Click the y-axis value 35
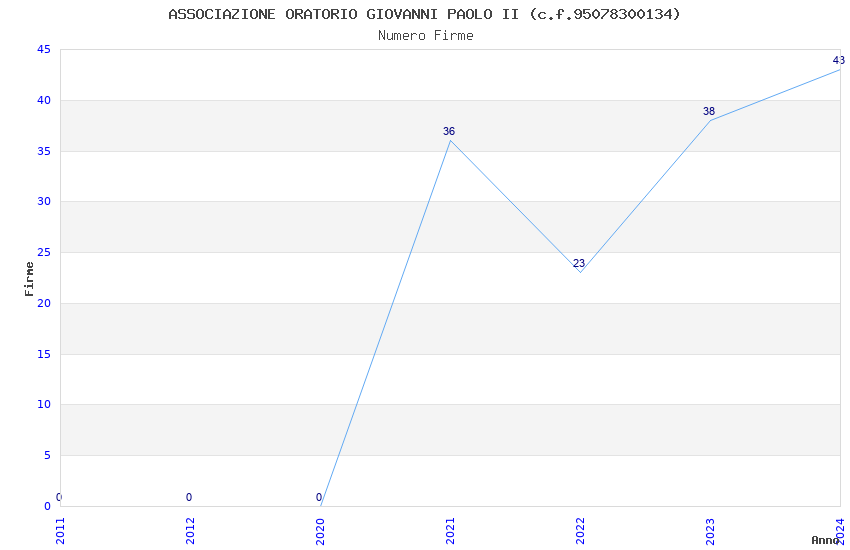Viewport: 850px width, 550px height. point(44,151)
